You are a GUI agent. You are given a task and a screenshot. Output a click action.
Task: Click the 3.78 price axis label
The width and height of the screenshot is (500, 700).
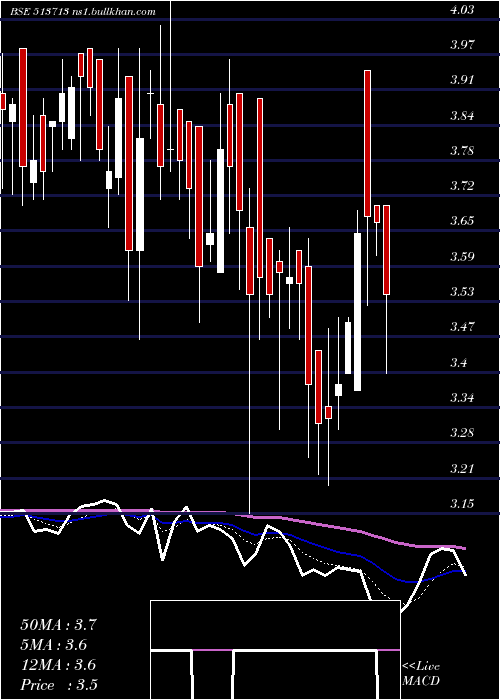(x=462, y=150)
